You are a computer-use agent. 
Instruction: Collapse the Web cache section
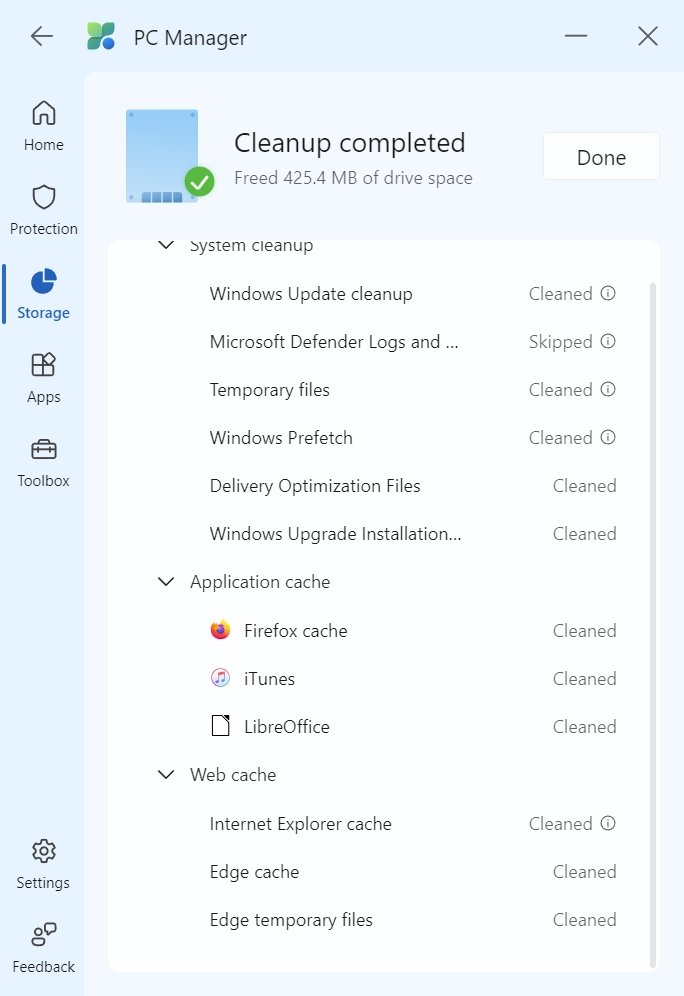[166, 775]
